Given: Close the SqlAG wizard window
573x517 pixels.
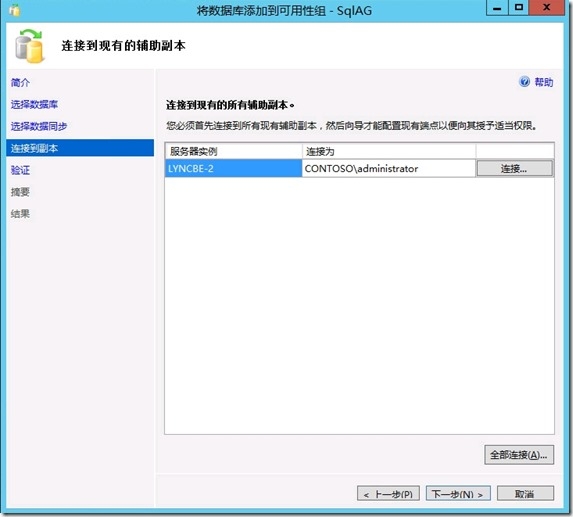Looking at the screenshot, I should pos(546,8).
